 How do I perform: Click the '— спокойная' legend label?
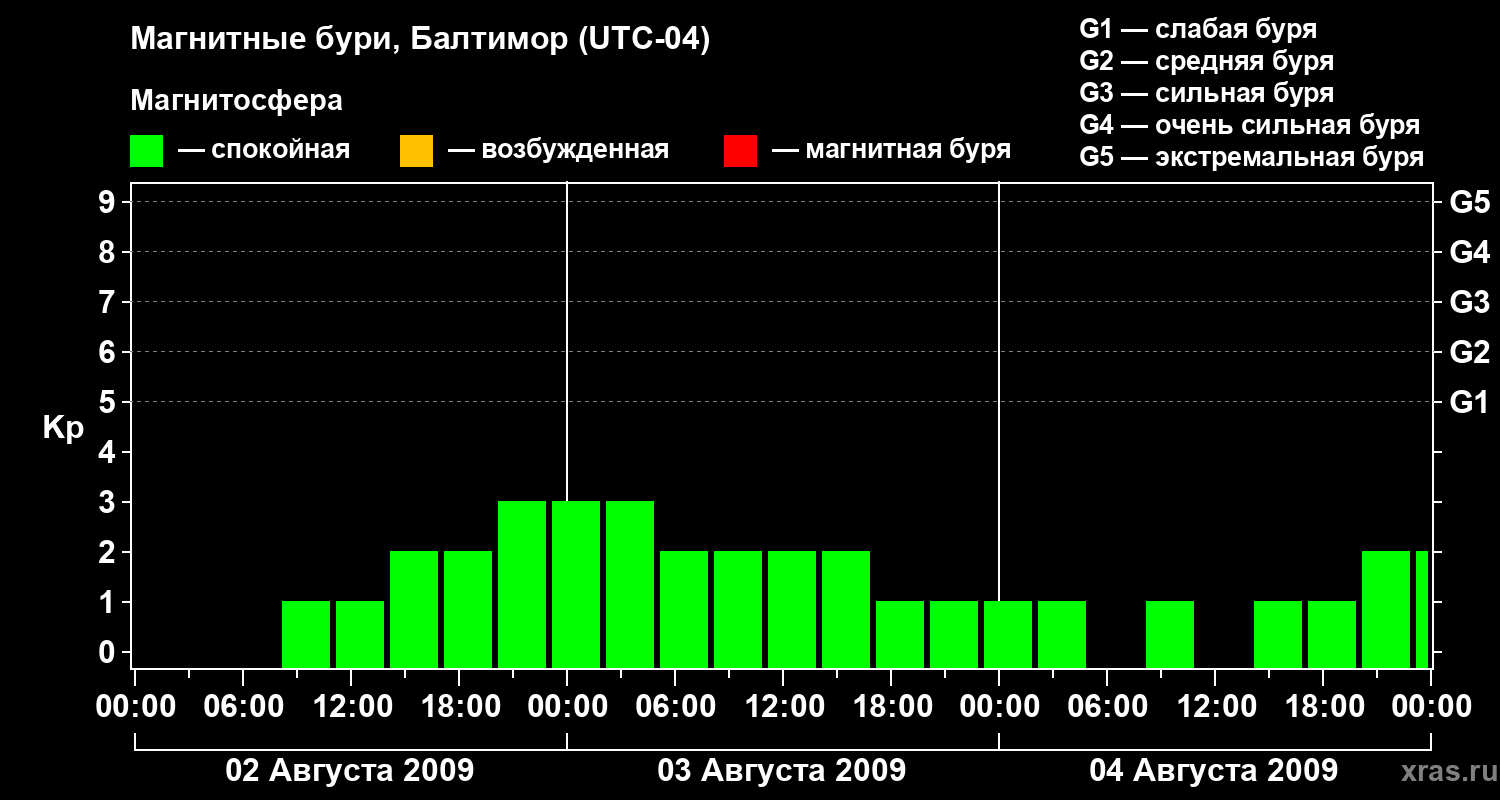[x=264, y=151]
